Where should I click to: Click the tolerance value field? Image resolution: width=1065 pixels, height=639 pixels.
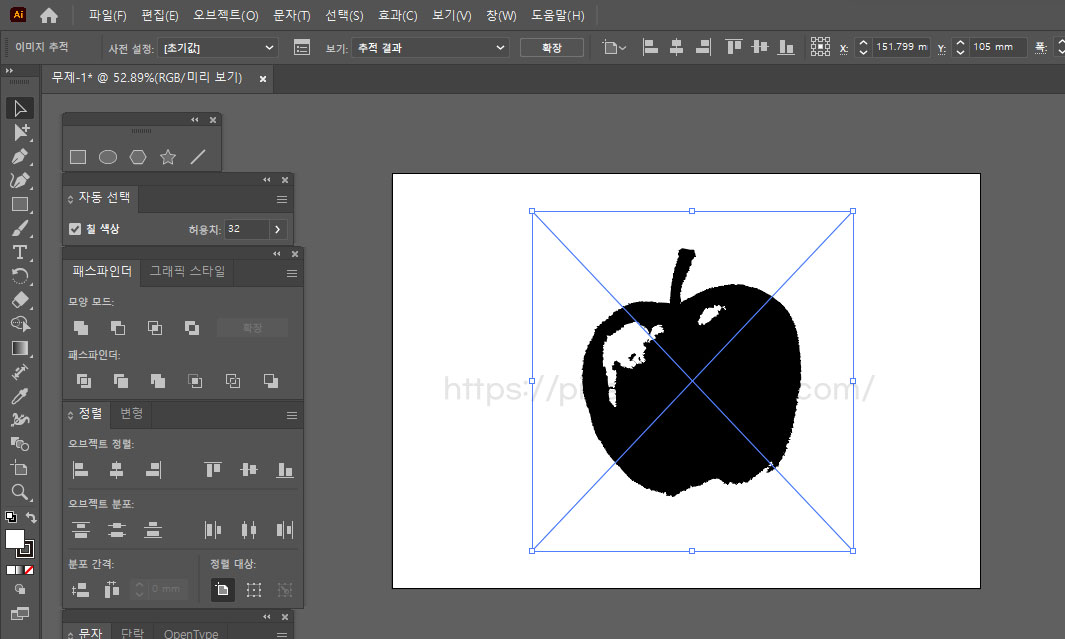click(247, 229)
